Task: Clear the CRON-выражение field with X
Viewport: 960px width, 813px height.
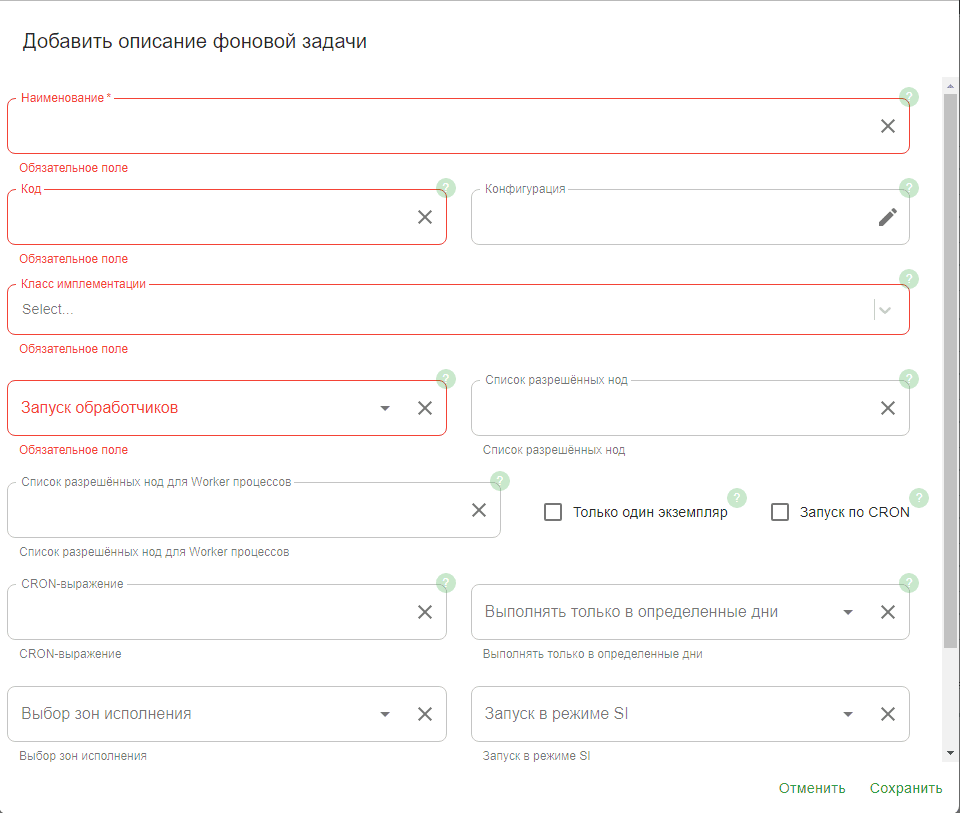Action: (x=425, y=612)
